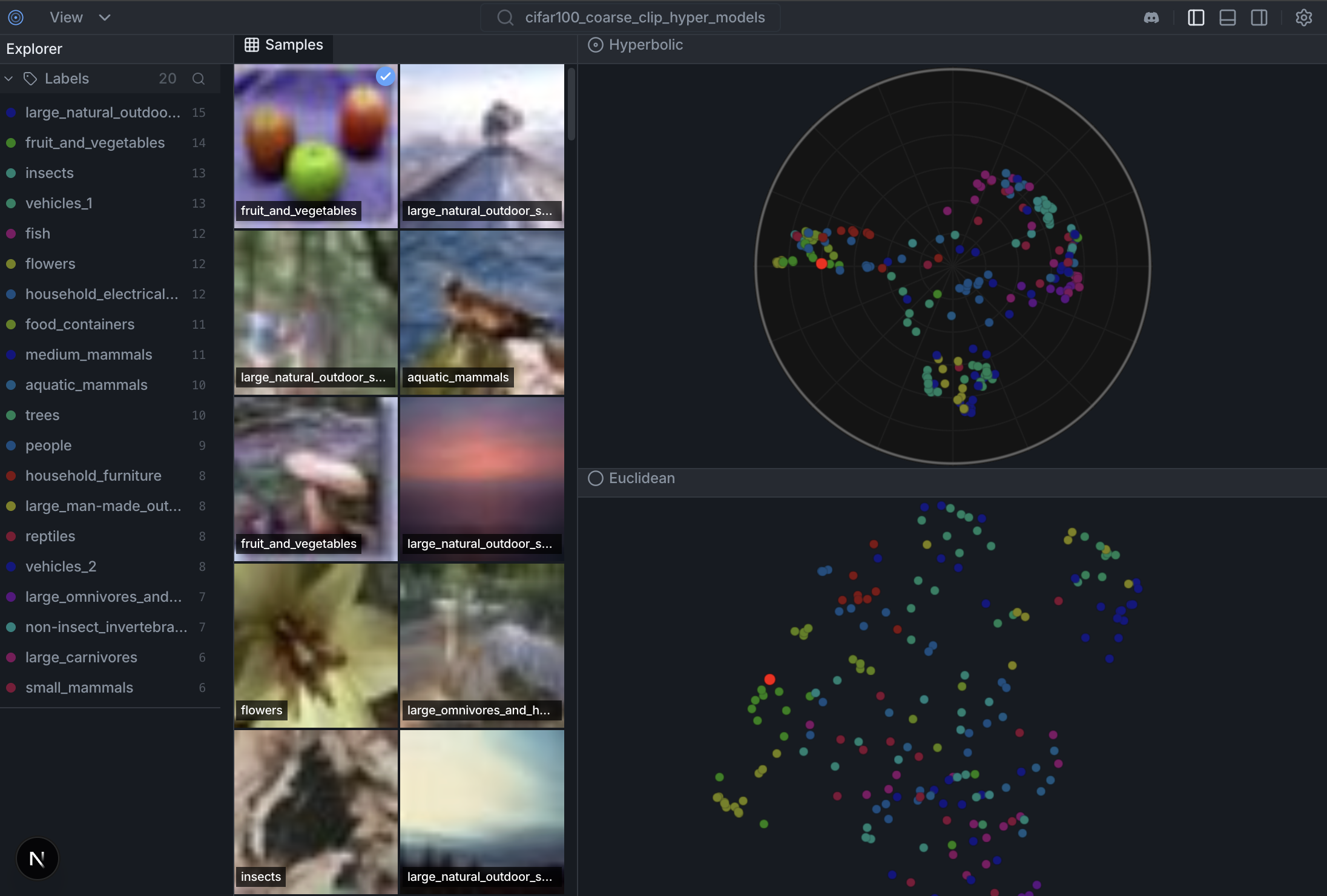The width and height of the screenshot is (1327, 896).
Task: Open the View menu
Action: coord(66,18)
